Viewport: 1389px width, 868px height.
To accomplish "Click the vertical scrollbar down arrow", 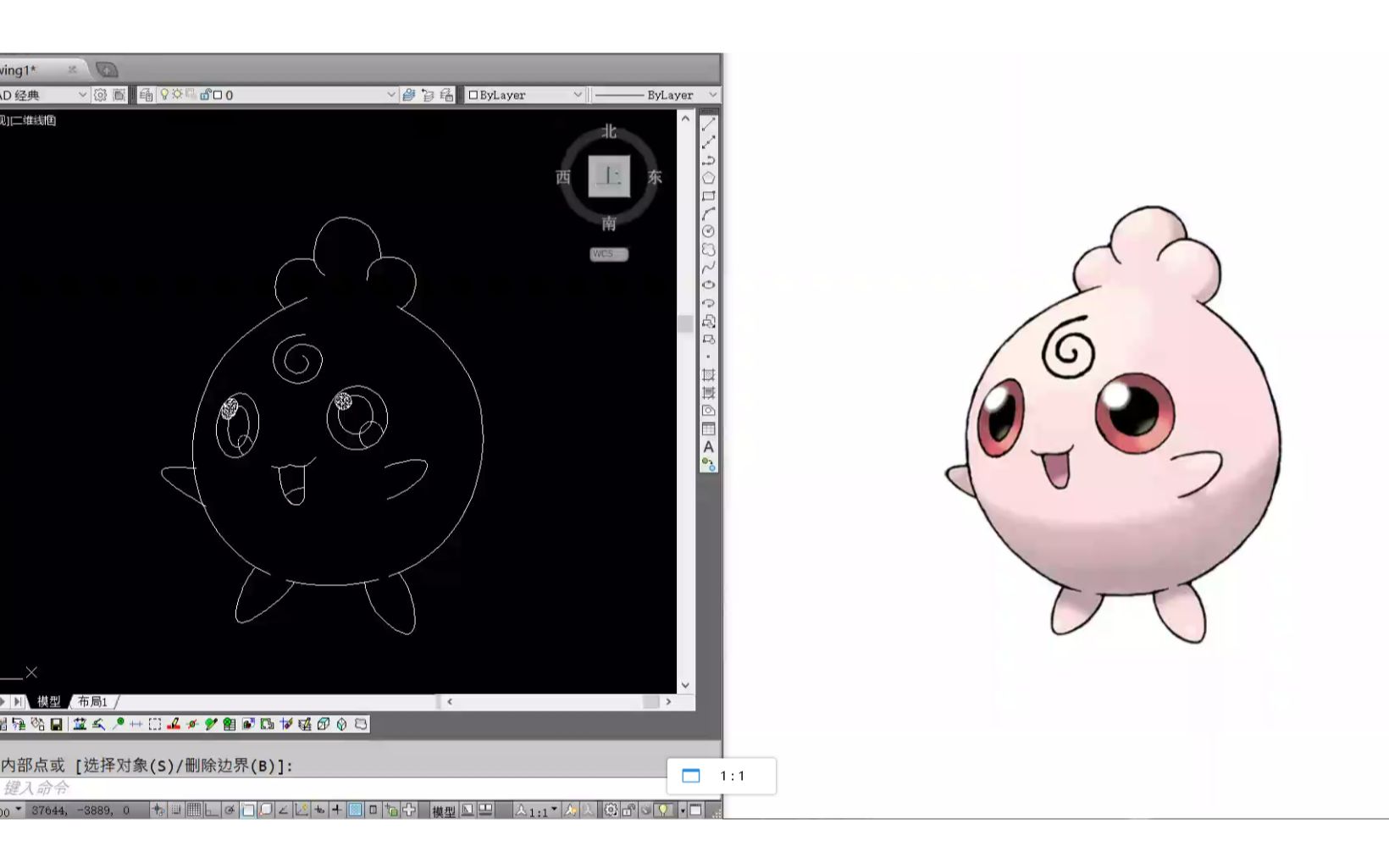I will coord(685,685).
